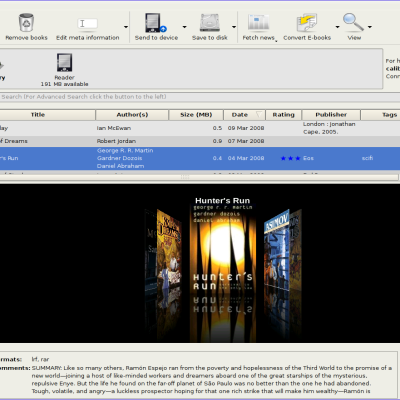Click Save to disk drive icon
Screen dimensions: 400x400
click(x=210, y=23)
